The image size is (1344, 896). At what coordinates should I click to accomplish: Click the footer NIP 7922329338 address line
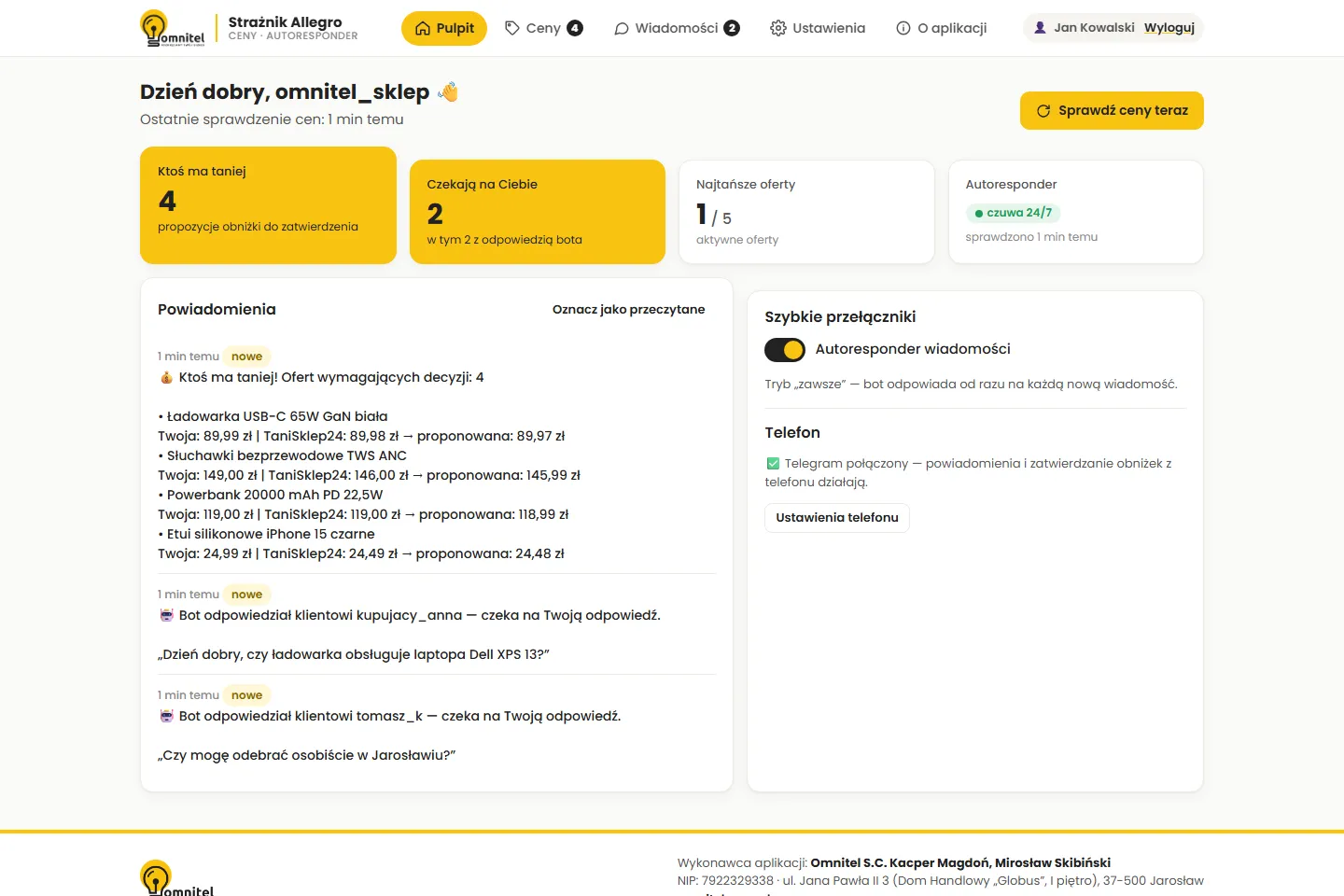tap(941, 880)
